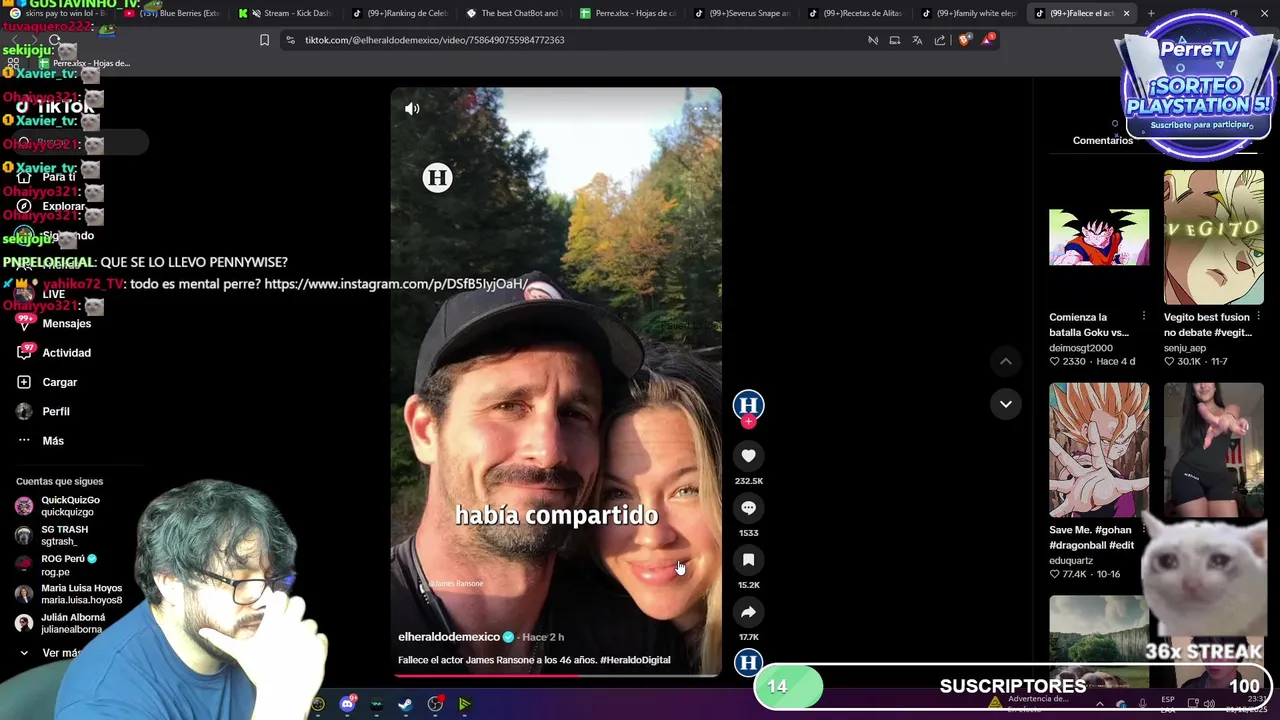Open a new browser tab
Image resolution: width=1280 pixels, height=720 pixels.
click(1151, 13)
